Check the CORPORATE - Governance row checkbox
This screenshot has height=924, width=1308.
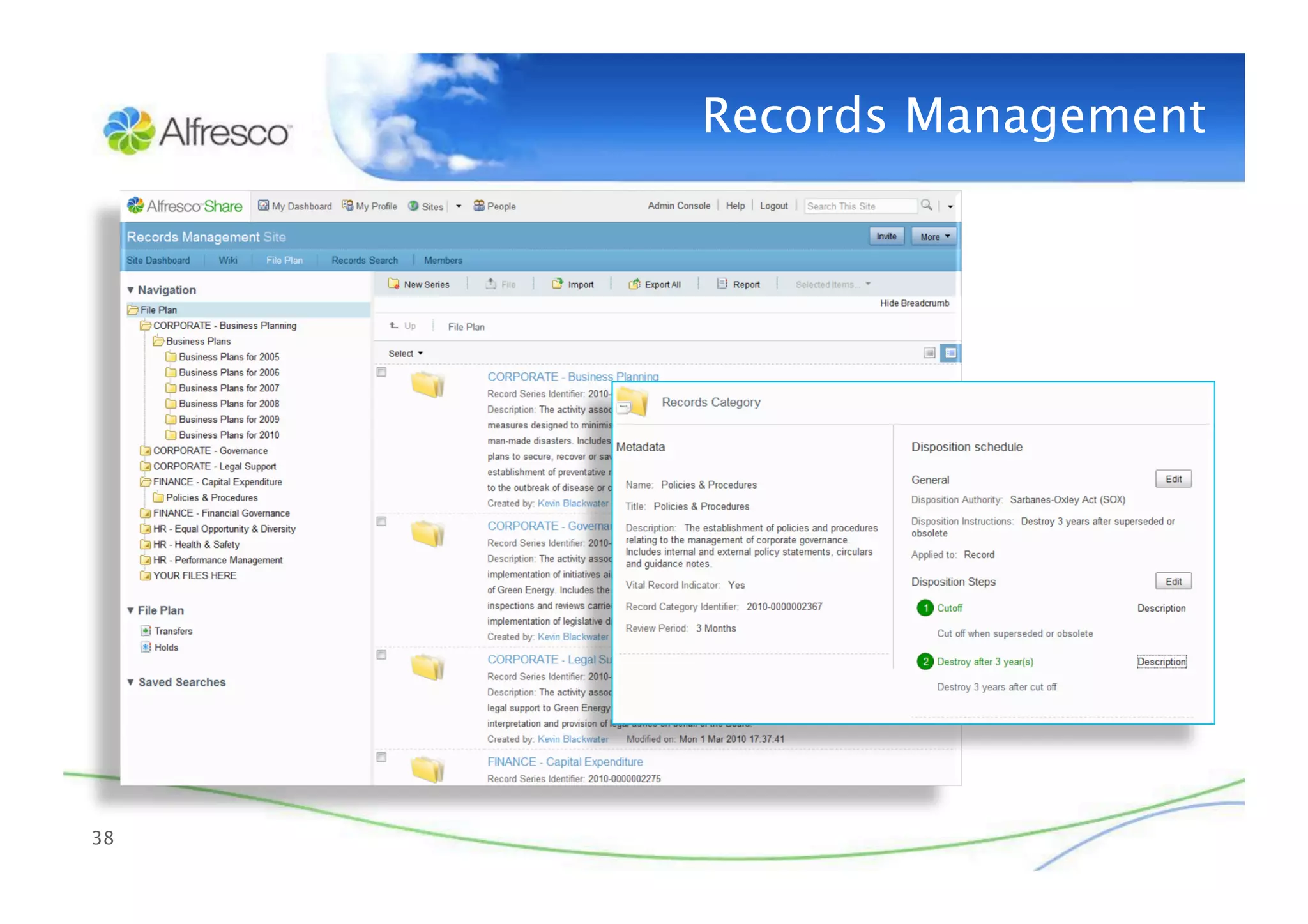pyautogui.click(x=381, y=521)
